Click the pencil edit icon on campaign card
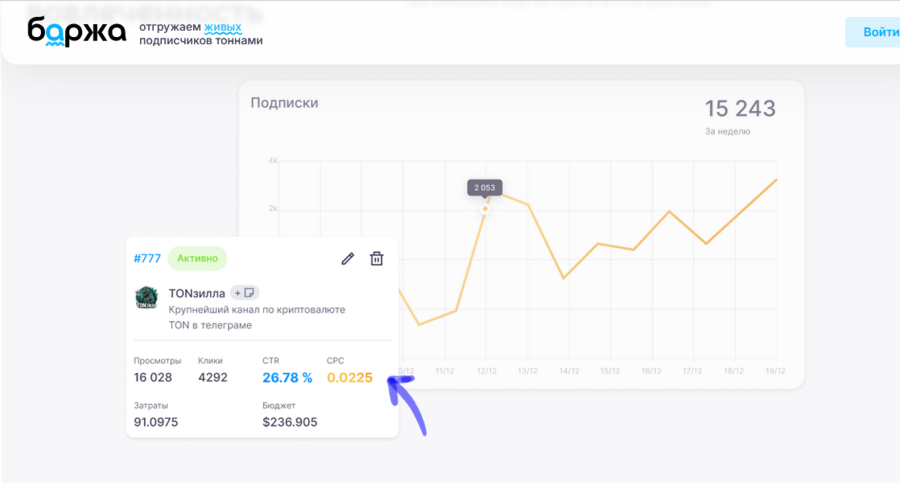 (x=348, y=259)
